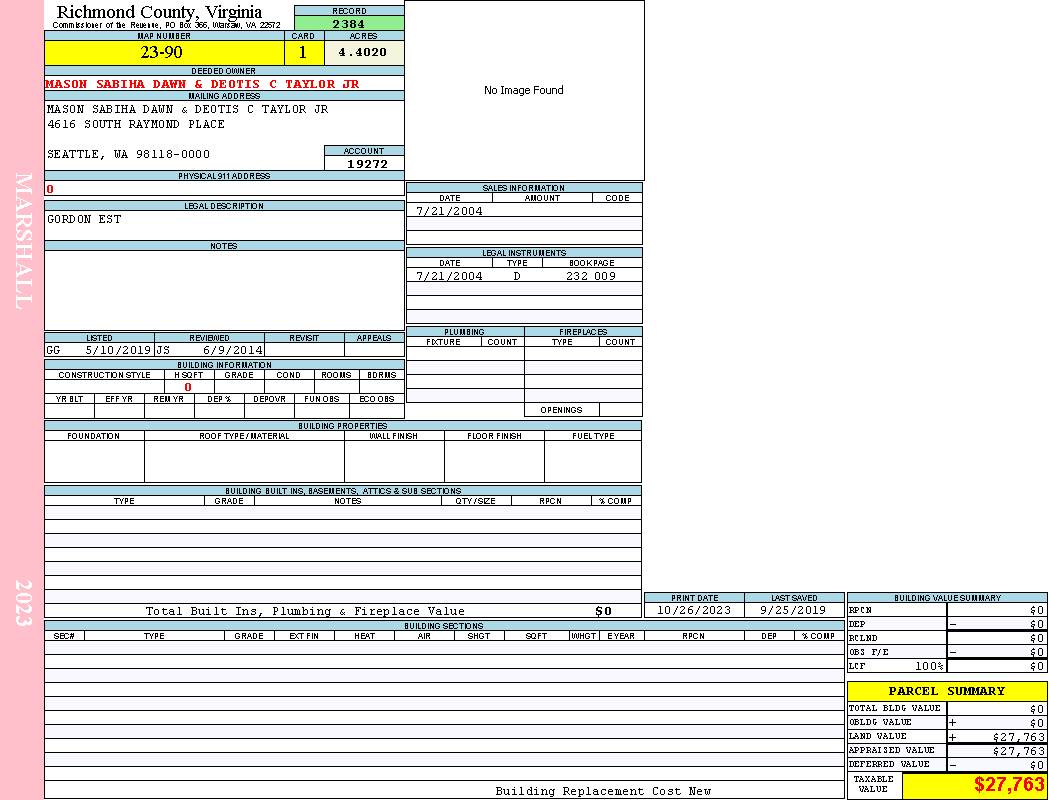Click the last saved date 9/25/2019
1050x800 pixels.
point(793,610)
